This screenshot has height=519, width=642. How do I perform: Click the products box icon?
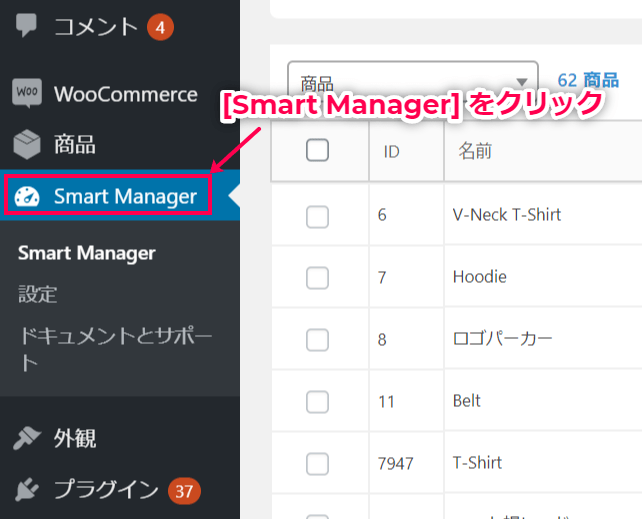pos(27,144)
